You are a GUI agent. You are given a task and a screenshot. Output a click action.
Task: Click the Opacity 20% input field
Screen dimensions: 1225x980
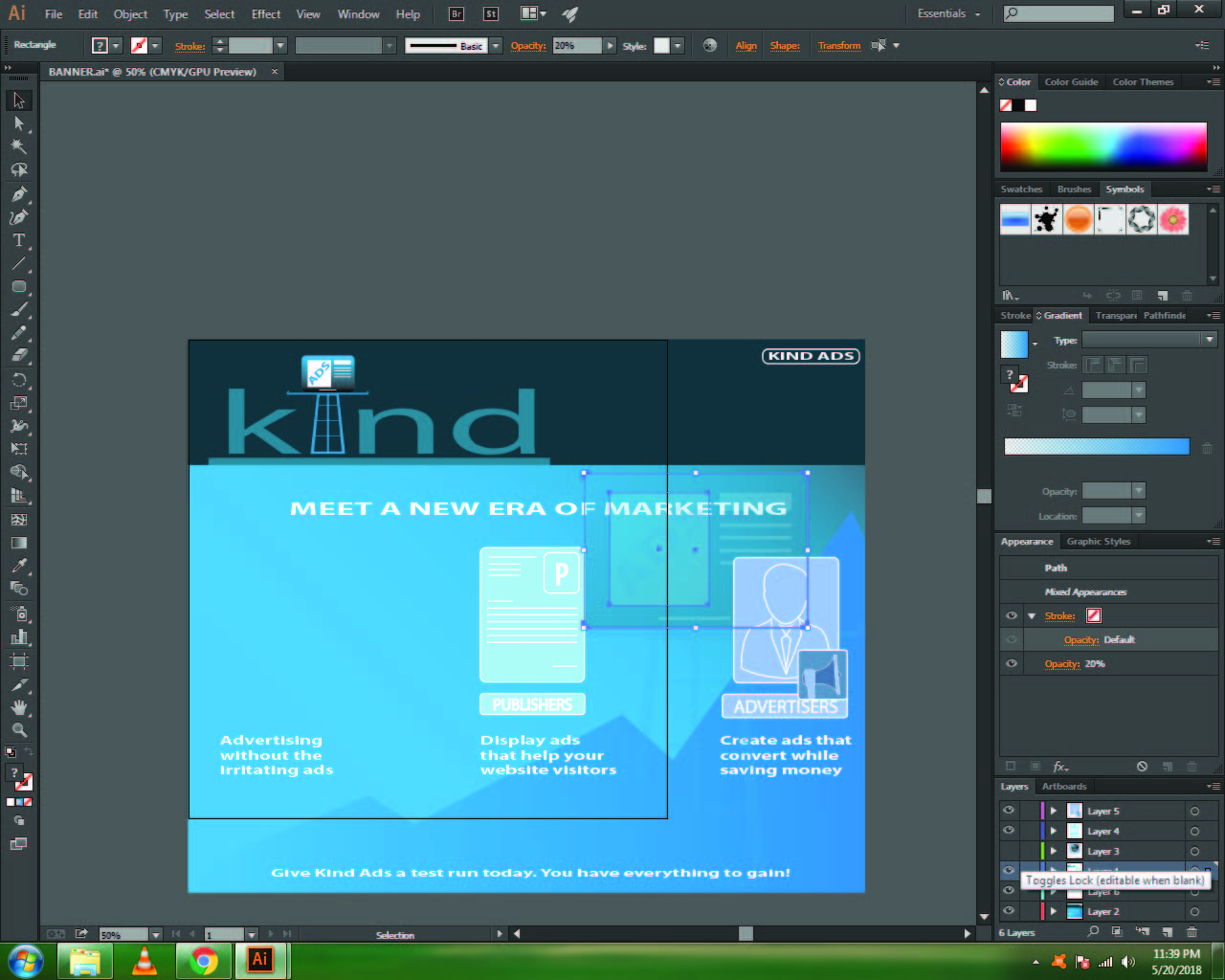(577, 45)
